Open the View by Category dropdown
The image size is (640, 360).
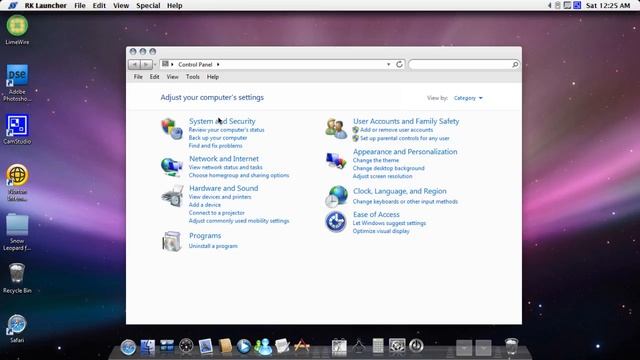(468, 98)
